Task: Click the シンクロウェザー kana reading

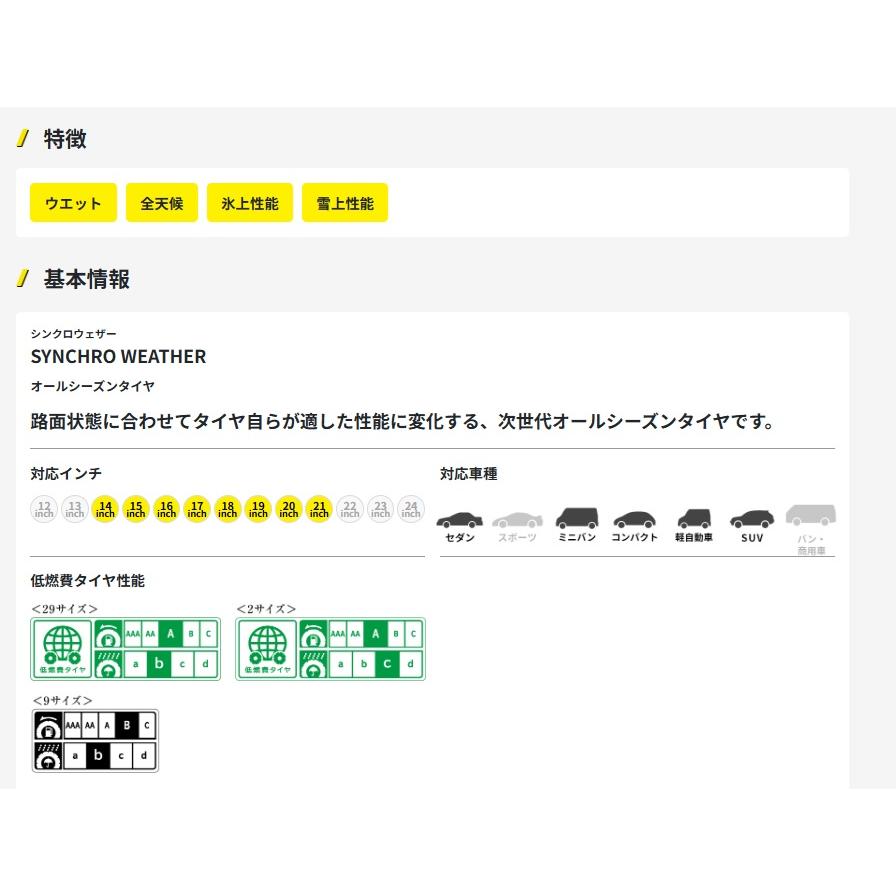Action: (x=73, y=333)
